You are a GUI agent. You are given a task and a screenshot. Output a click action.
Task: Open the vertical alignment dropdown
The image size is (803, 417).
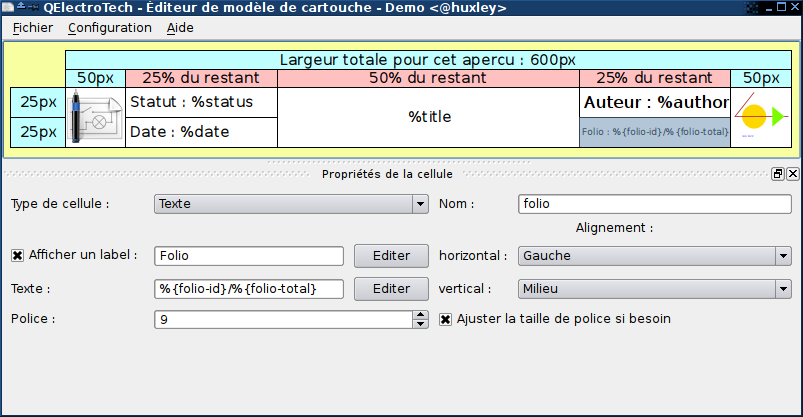tap(654, 289)
